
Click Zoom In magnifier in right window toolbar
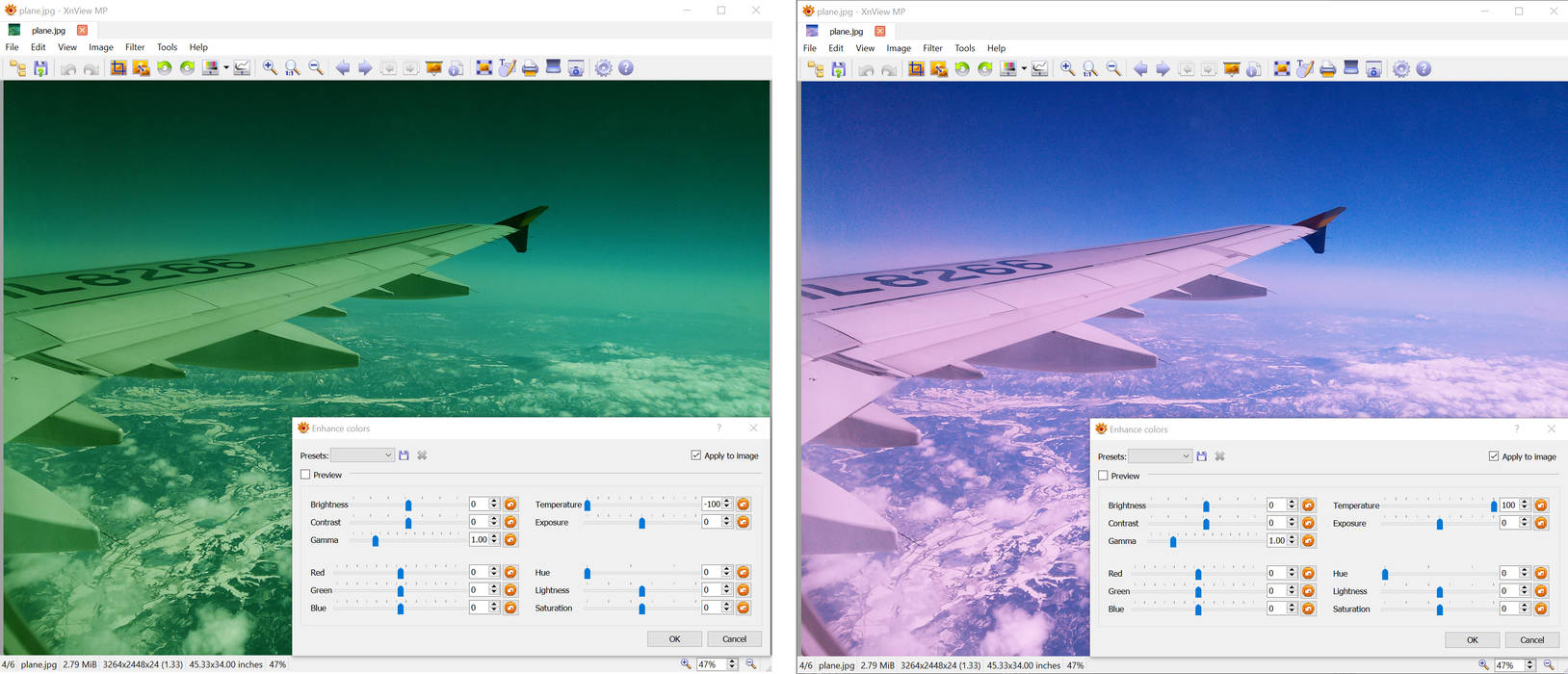[1067, 69]
